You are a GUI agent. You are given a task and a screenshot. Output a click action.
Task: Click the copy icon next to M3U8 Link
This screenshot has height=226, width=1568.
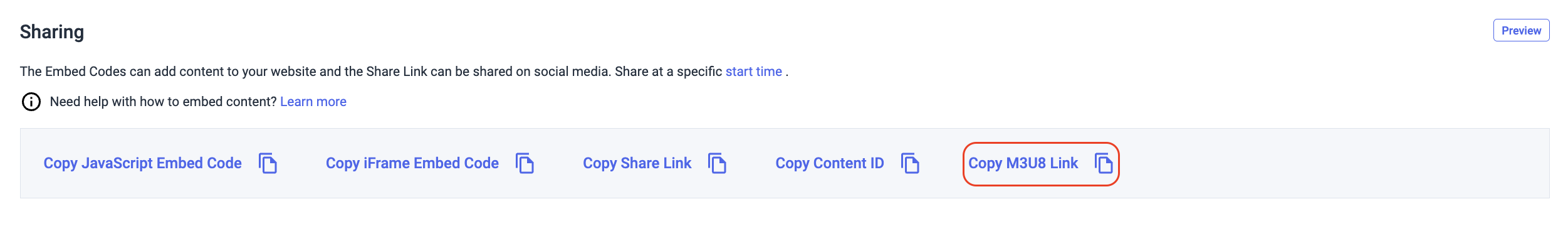(x=1104, y=163)
